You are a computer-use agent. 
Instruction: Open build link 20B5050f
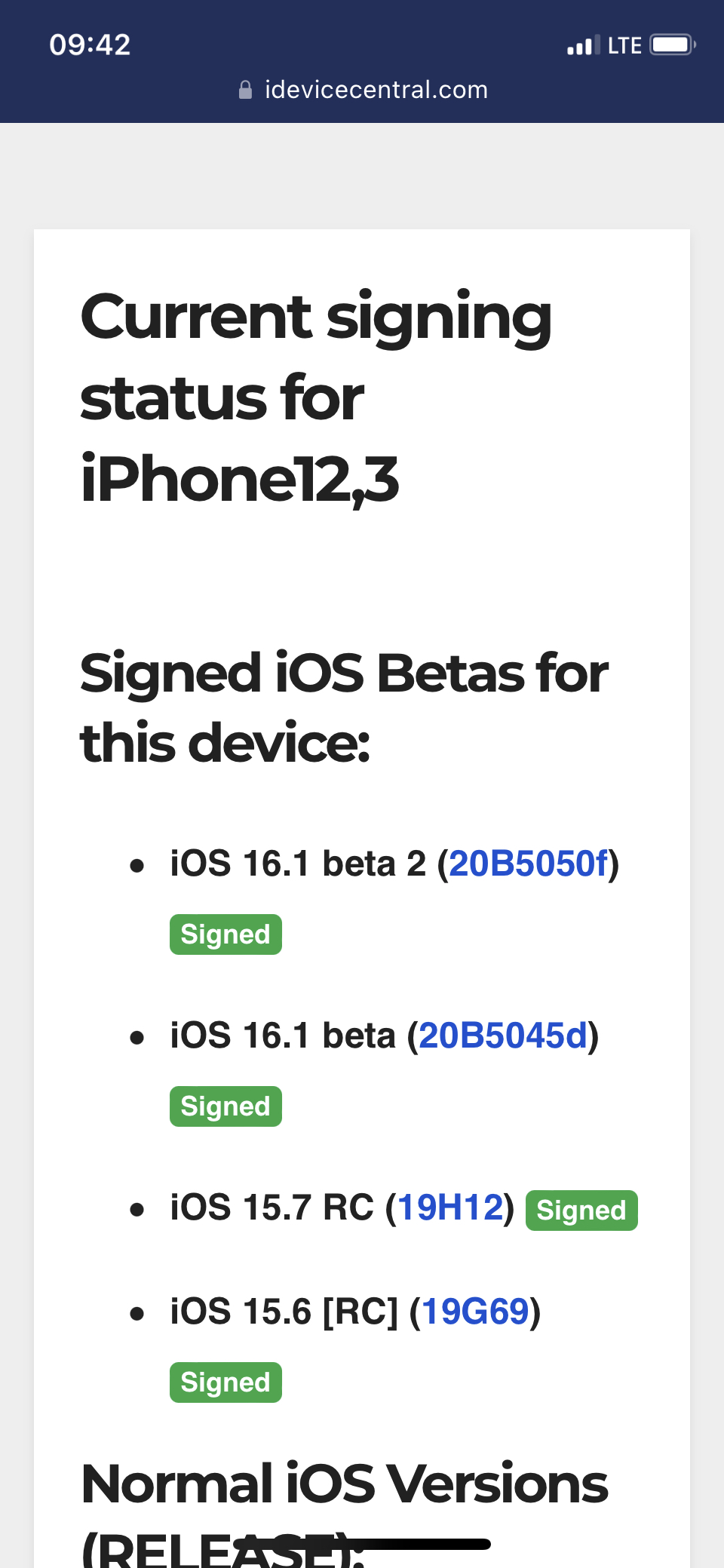[528, 864]
